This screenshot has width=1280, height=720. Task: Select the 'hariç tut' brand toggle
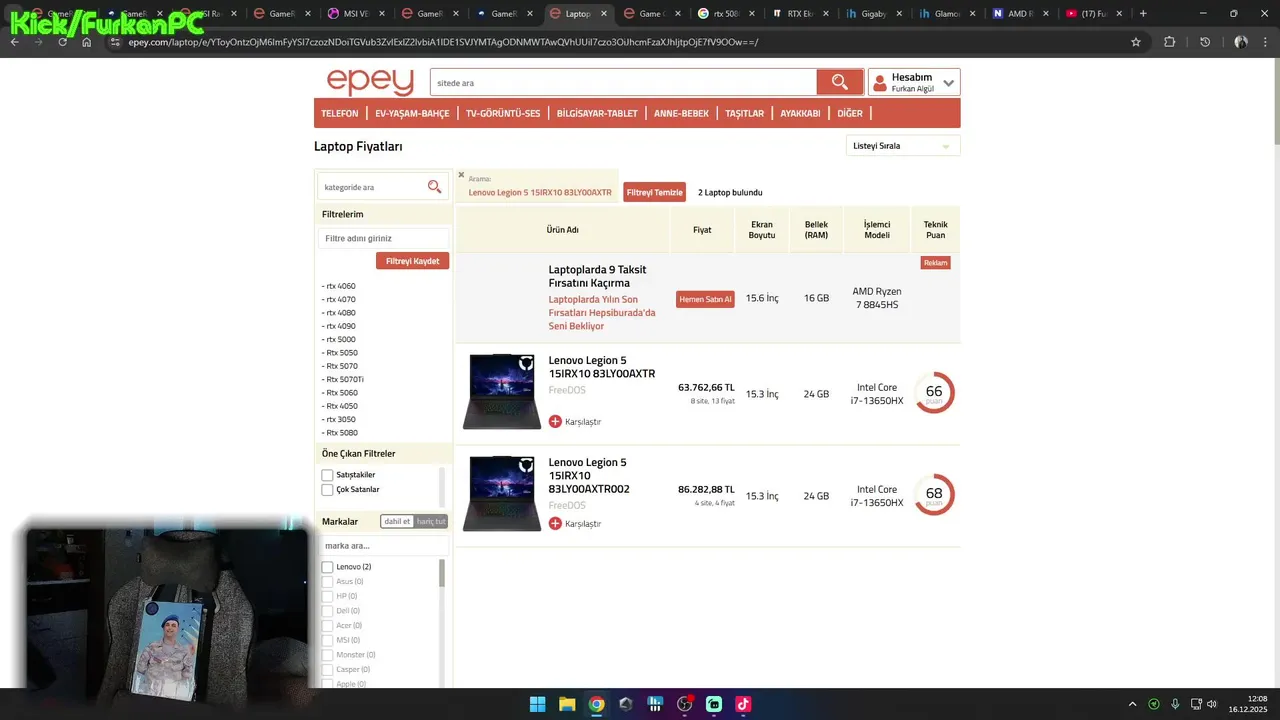(431, 521)
